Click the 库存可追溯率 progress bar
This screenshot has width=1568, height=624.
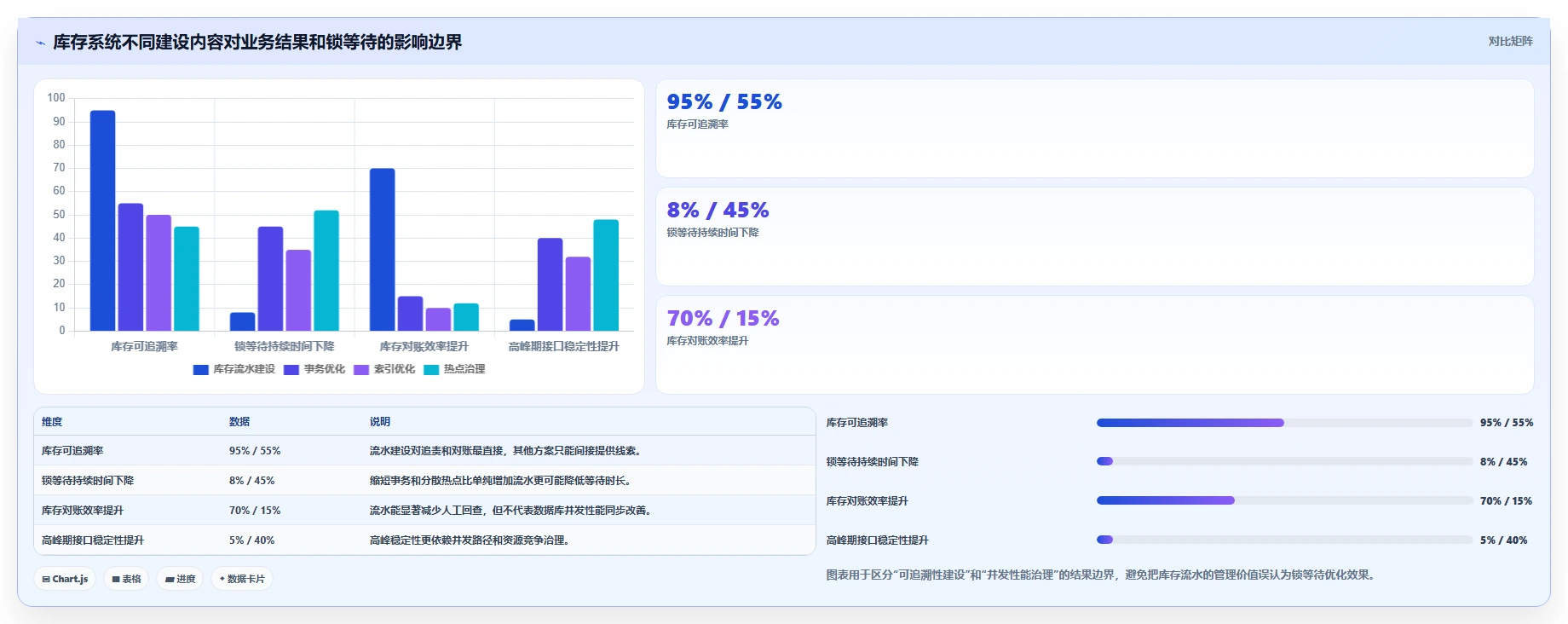point(1284,423)
